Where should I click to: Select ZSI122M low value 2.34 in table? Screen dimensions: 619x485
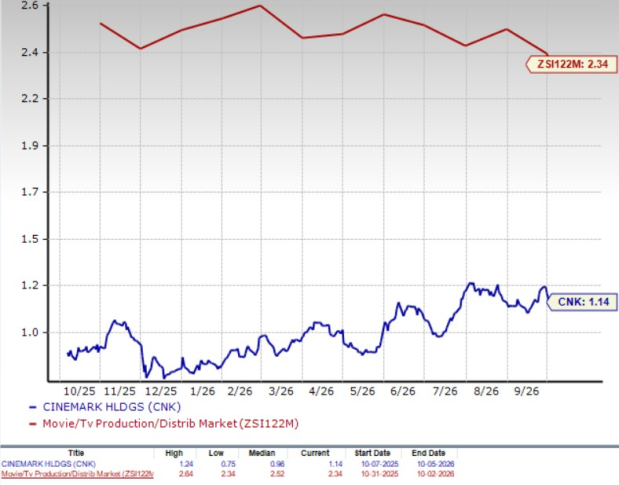pyautogui.click(x=228, y=474)
